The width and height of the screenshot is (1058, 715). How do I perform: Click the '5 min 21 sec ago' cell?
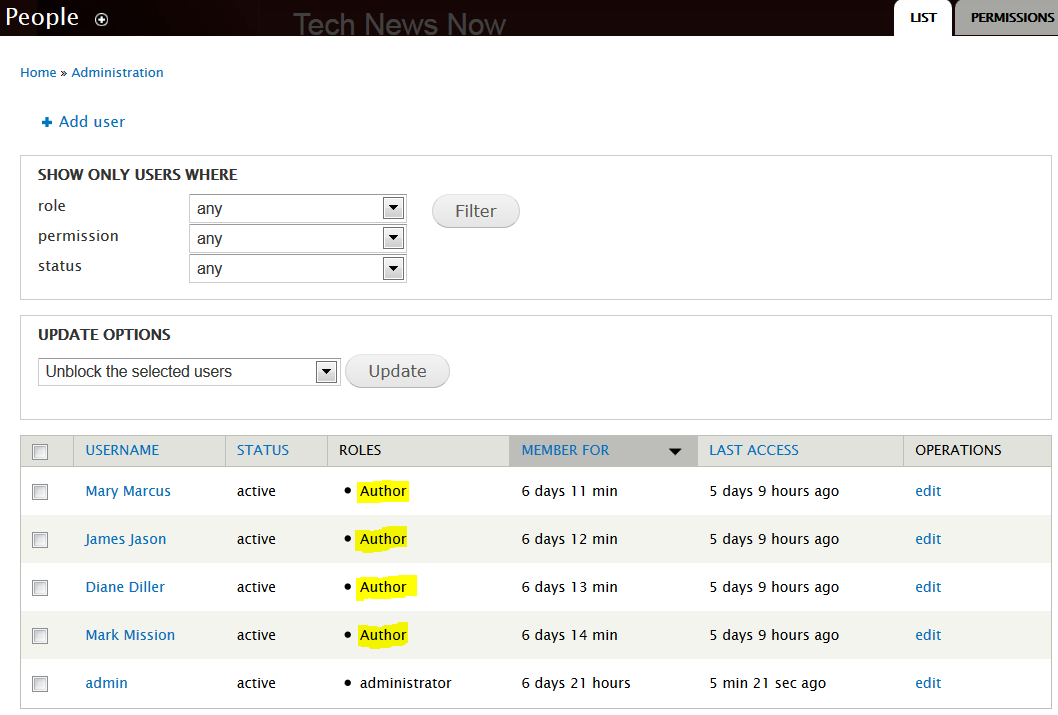(x=767, y=683)
